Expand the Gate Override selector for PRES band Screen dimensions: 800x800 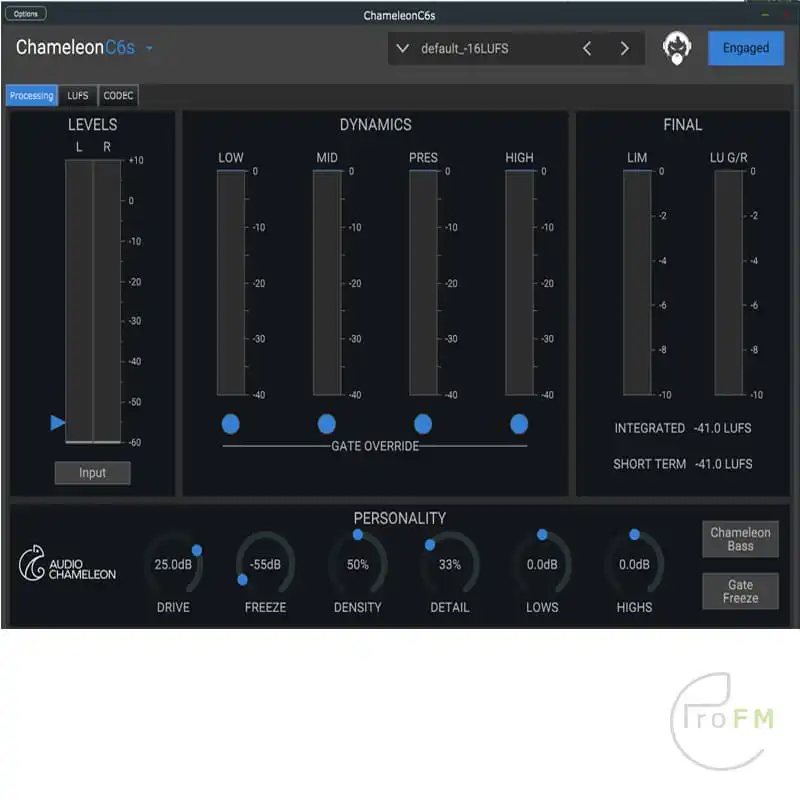[x=423, y=424]
